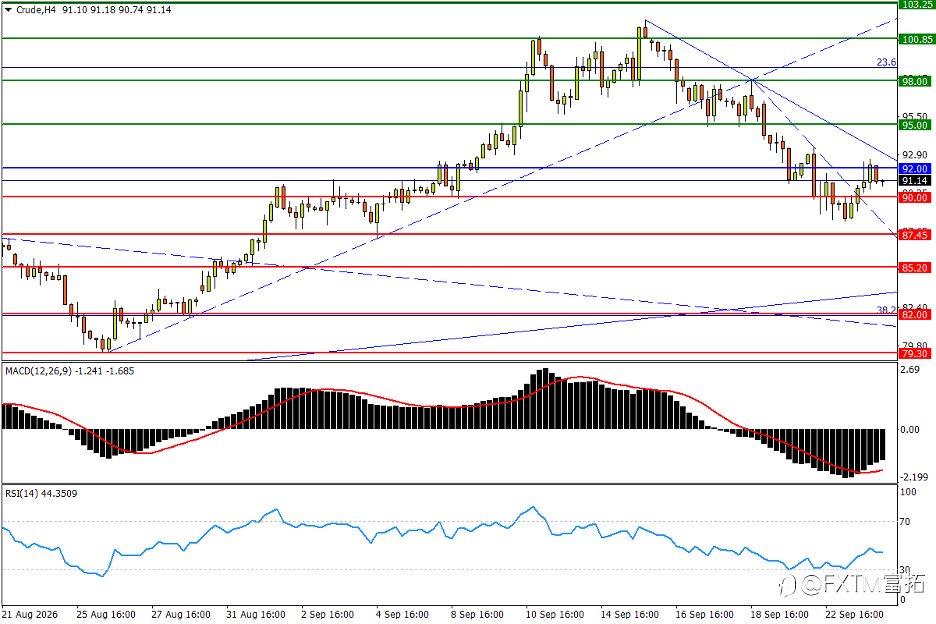Click the red 82.00 price label
The height and width of the screenshot is (624, 936).
pyautogui.click(x=915, y=315)
